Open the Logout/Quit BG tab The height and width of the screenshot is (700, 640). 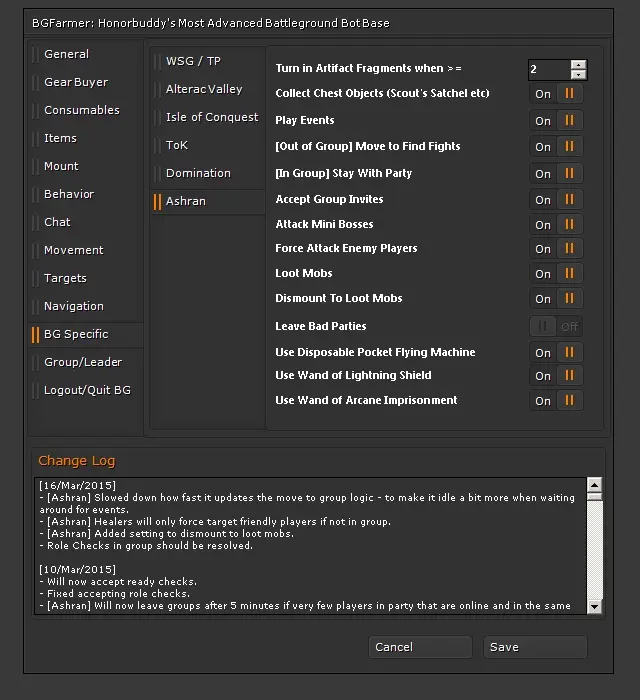point(86,391)
